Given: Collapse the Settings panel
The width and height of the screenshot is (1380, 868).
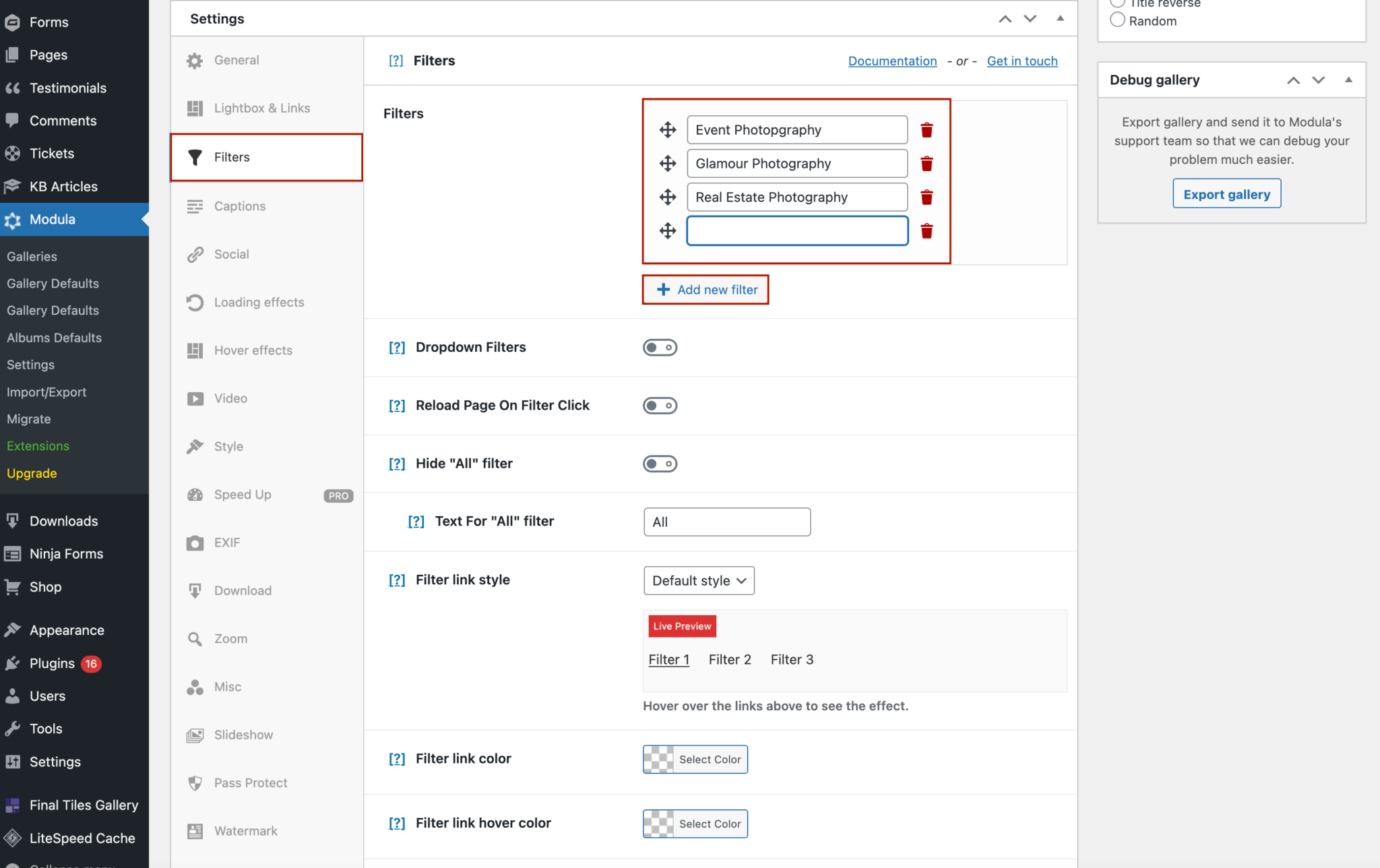Looking at the screenshot, I should pos(1061,18).
